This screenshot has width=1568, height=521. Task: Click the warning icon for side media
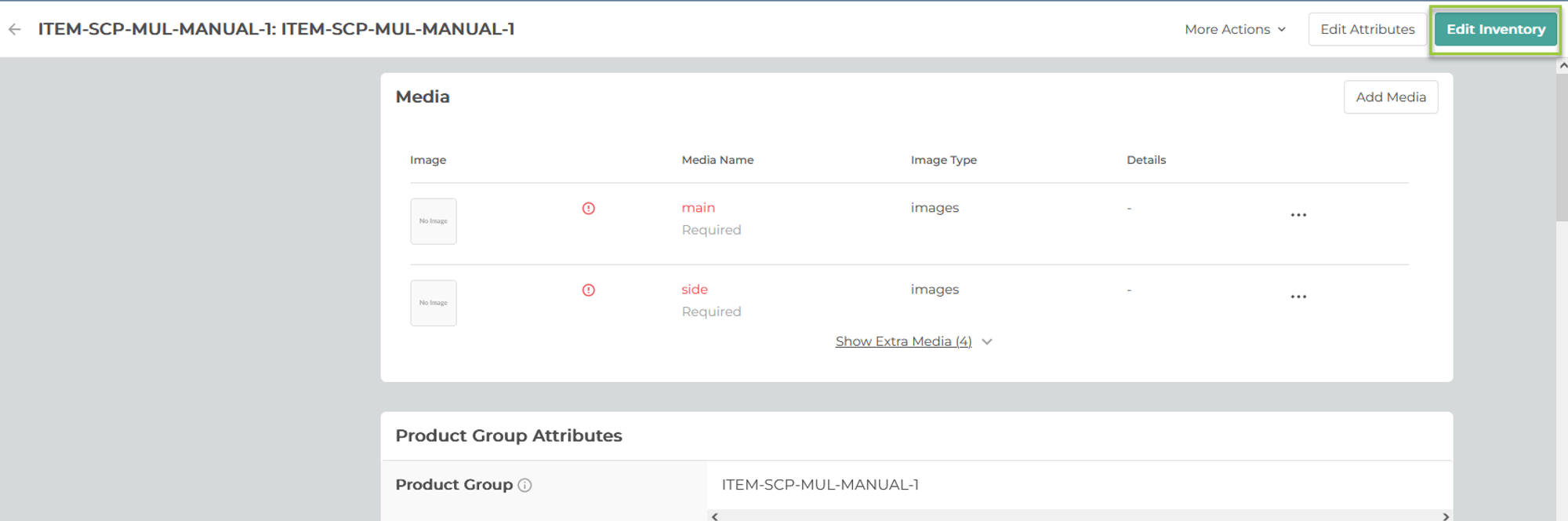(x=589, y=290)
